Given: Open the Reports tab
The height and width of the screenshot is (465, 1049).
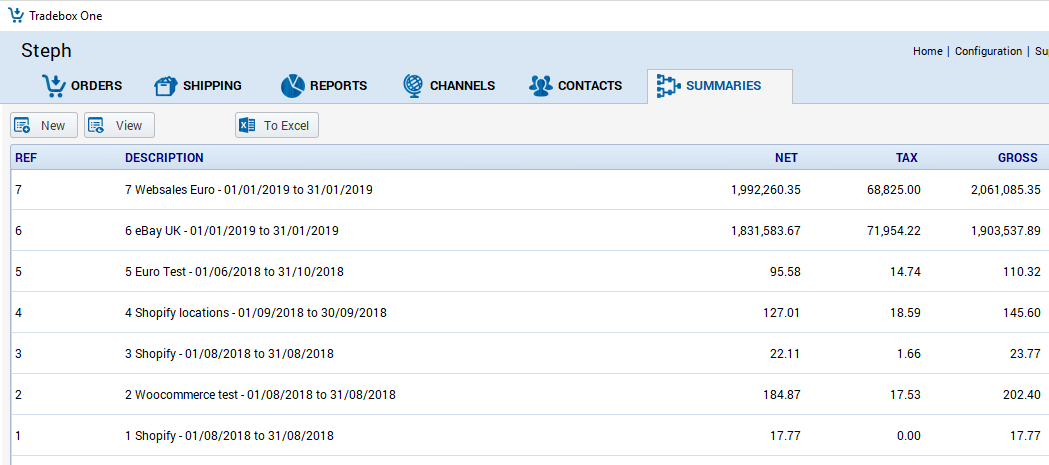Looking at the screenshot, I should click(338, 86).
